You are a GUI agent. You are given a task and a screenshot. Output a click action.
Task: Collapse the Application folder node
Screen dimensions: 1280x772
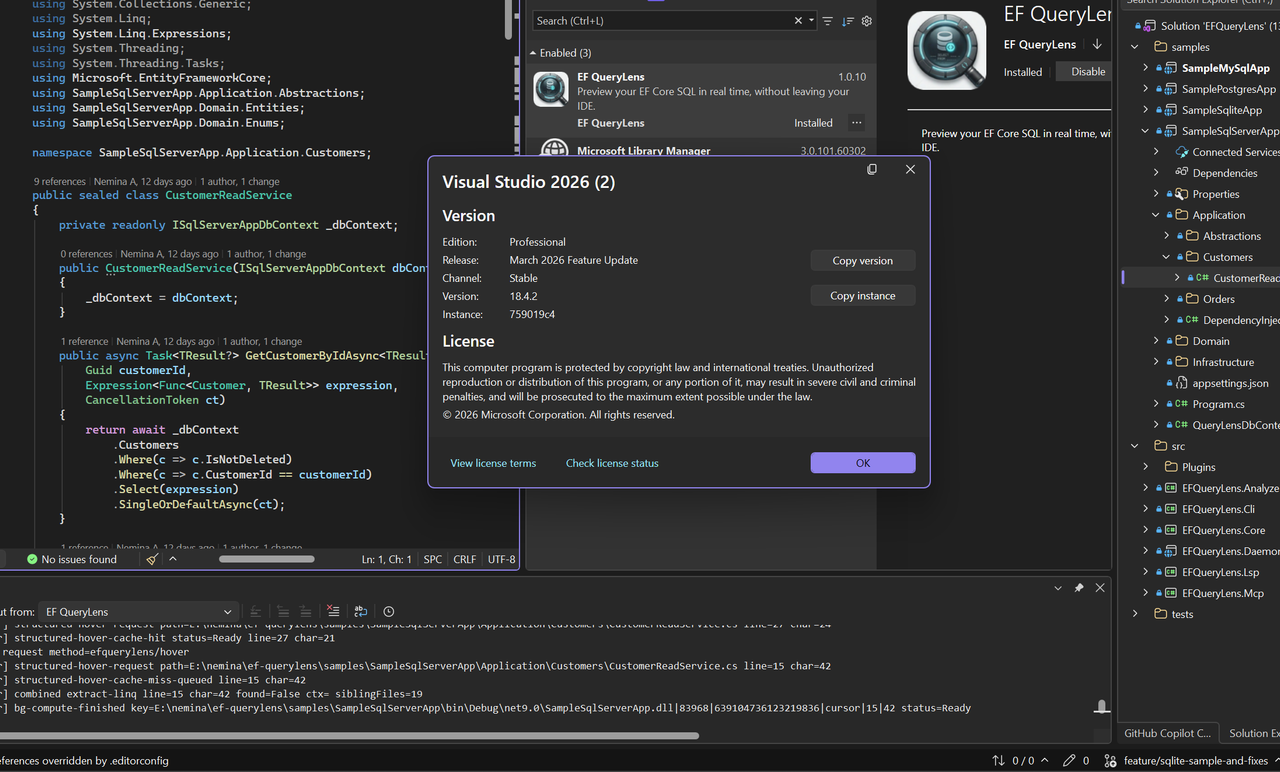click(1156, 215)
